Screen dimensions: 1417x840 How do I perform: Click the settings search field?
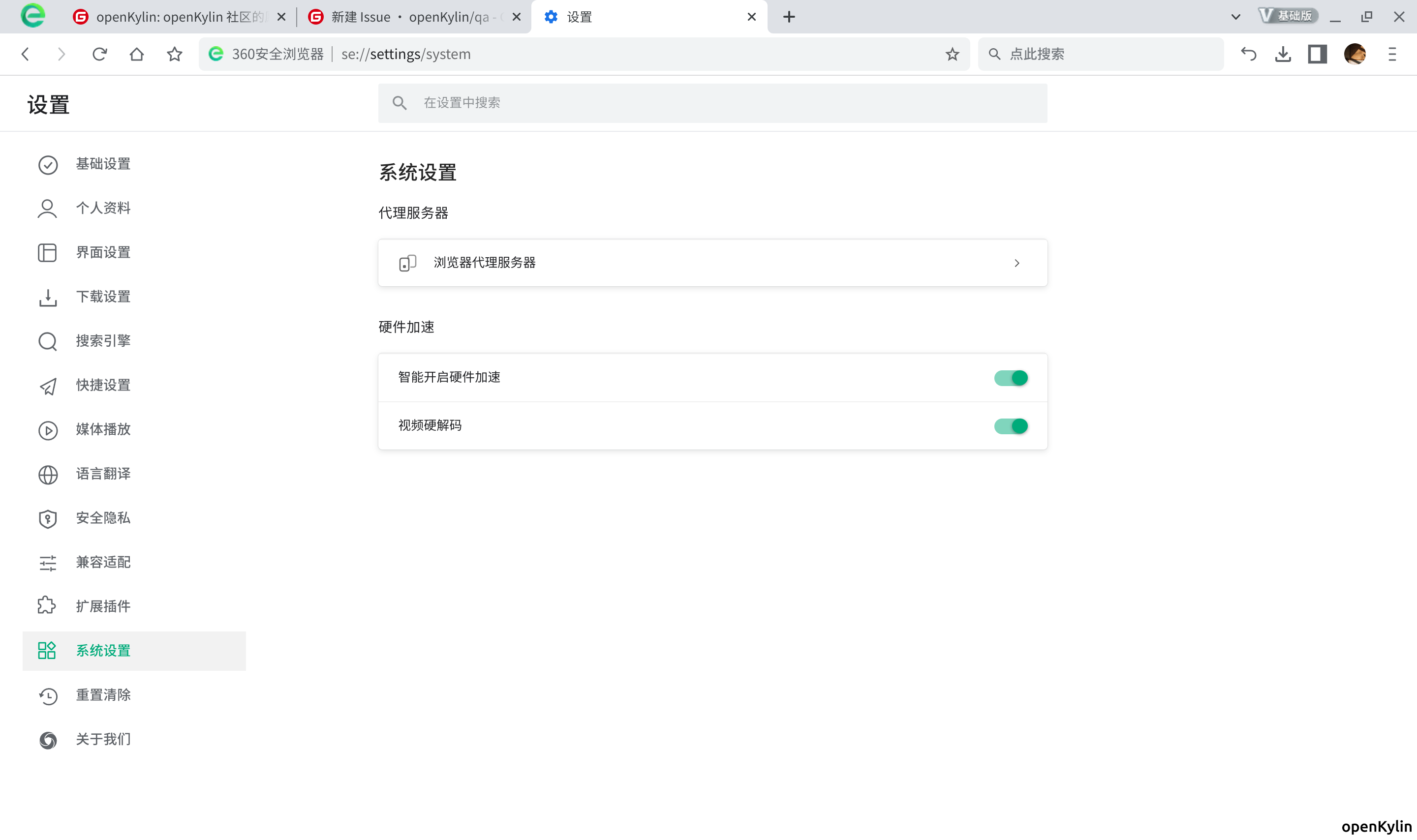click(712, 103)
